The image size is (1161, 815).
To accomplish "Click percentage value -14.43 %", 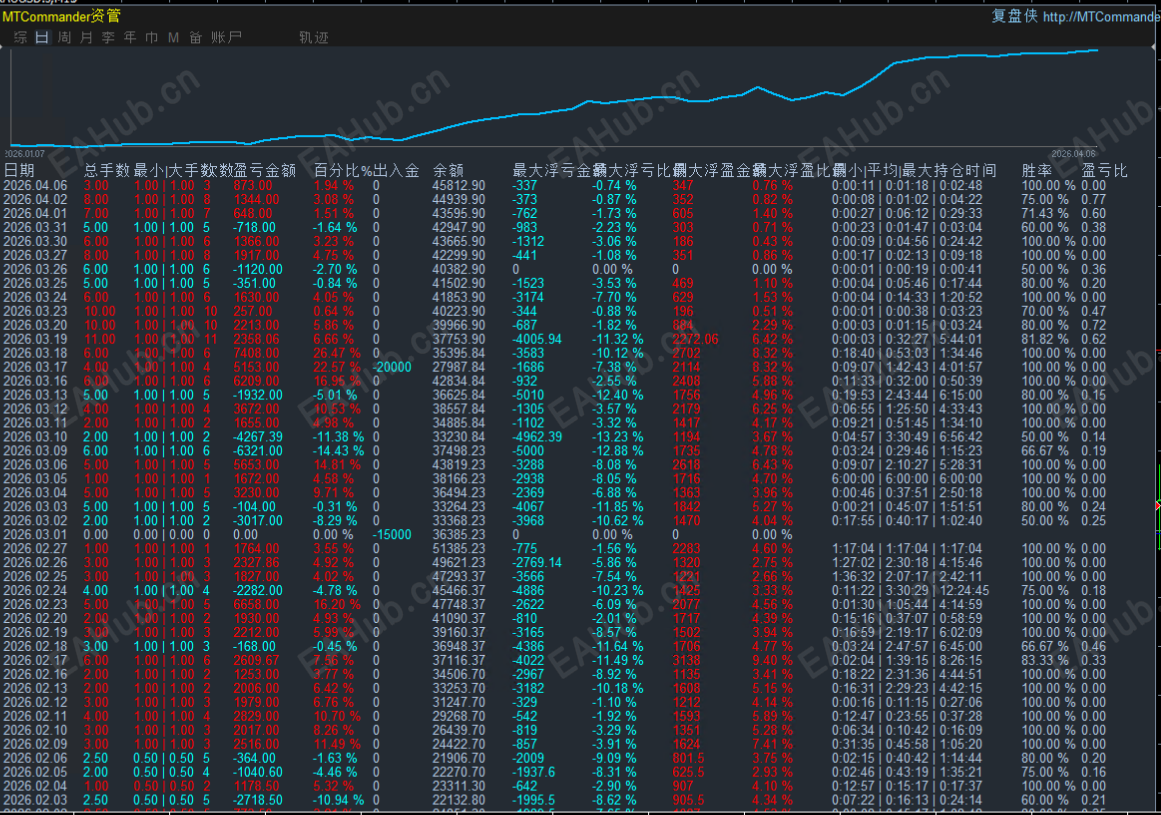I will click(x=338, y=451).
